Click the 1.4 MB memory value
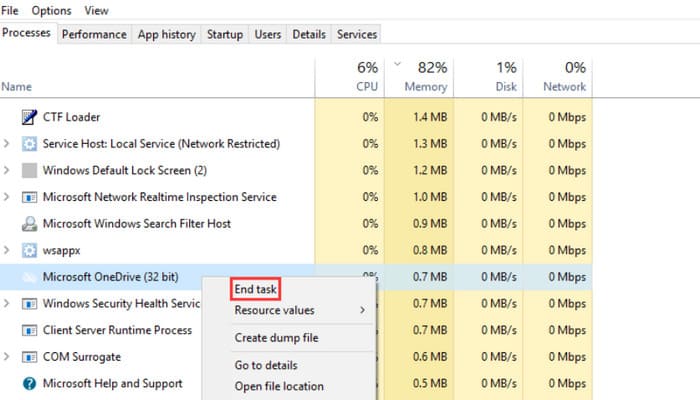Screen dimensions: 700x400 (430, 117)
